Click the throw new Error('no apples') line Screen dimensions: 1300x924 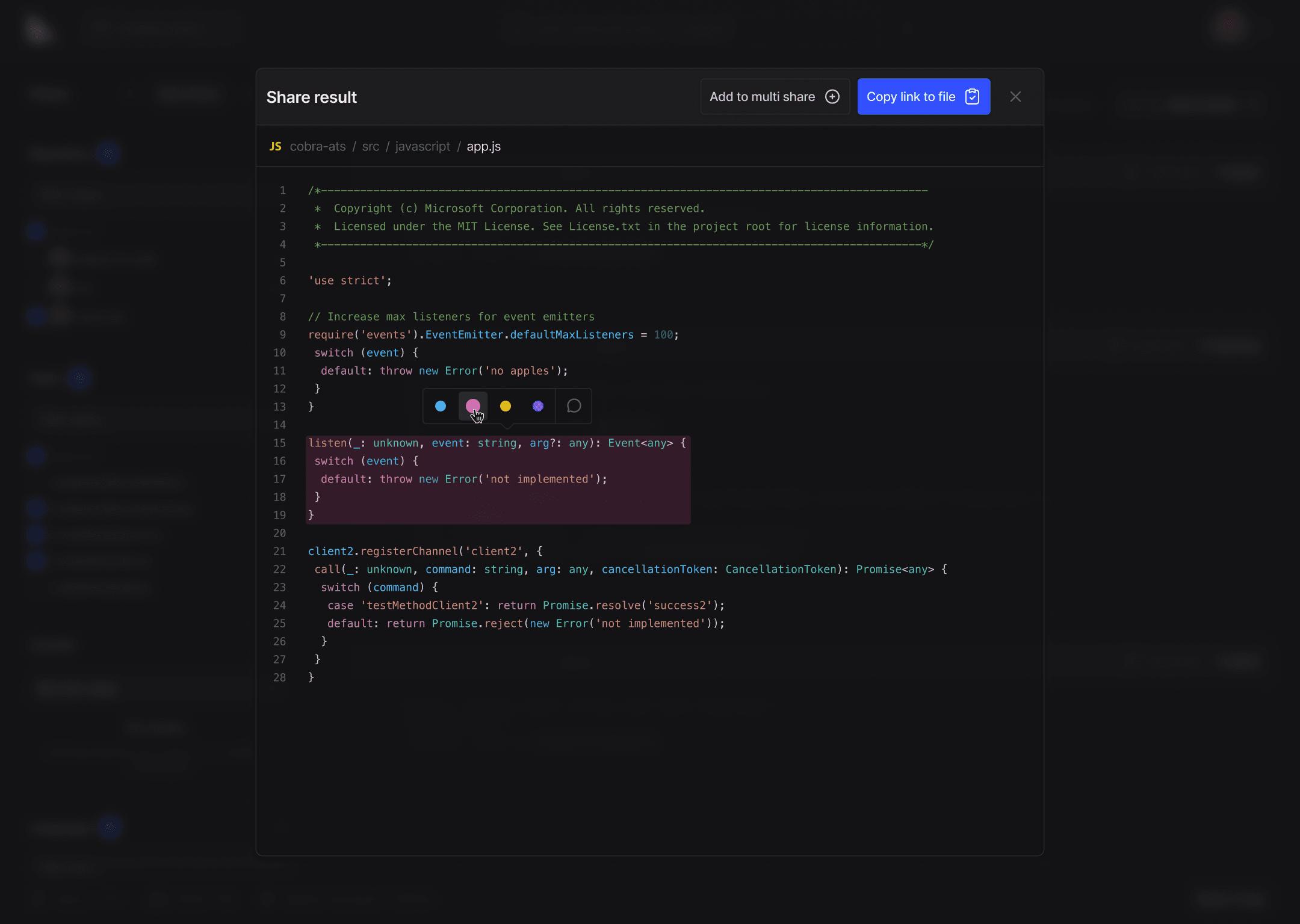click(444, 371)
